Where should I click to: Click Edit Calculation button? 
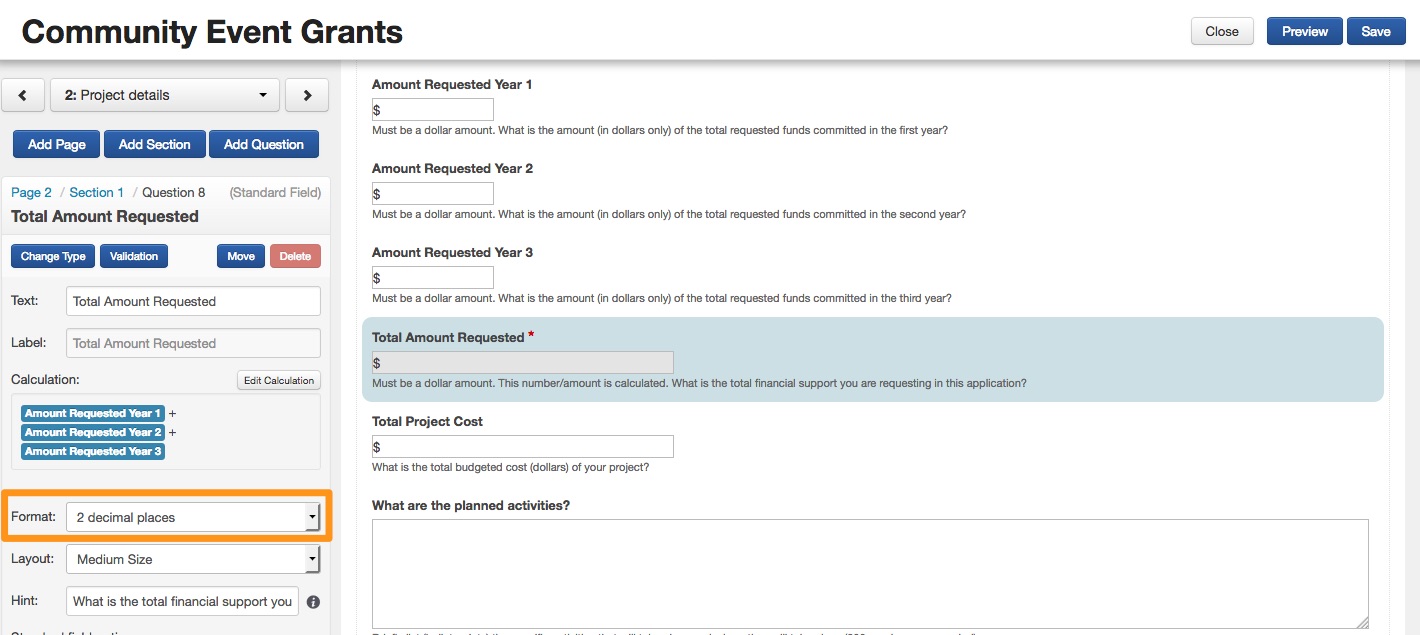tap(280, 380)
